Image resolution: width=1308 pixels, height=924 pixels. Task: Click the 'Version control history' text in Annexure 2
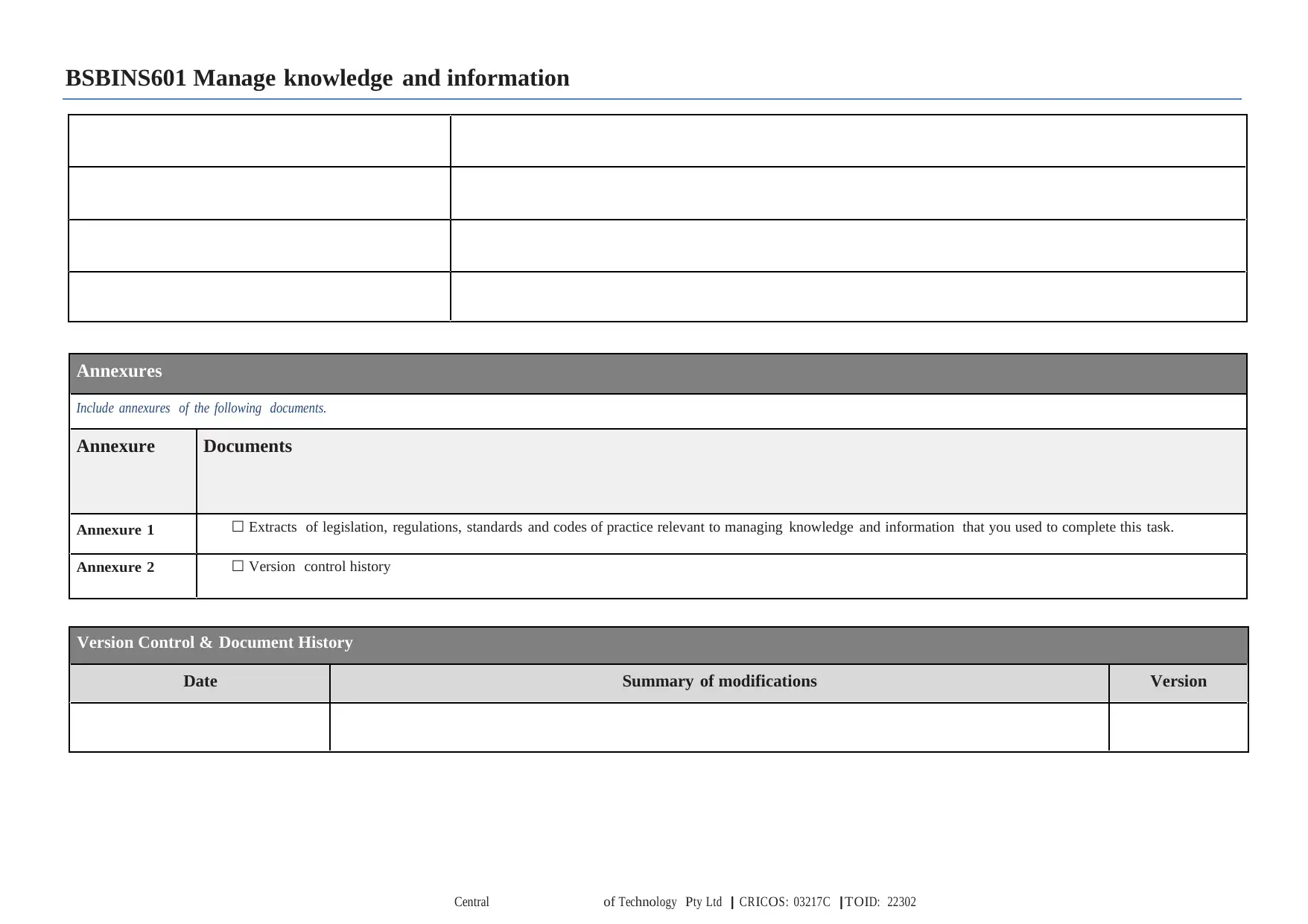320,567
